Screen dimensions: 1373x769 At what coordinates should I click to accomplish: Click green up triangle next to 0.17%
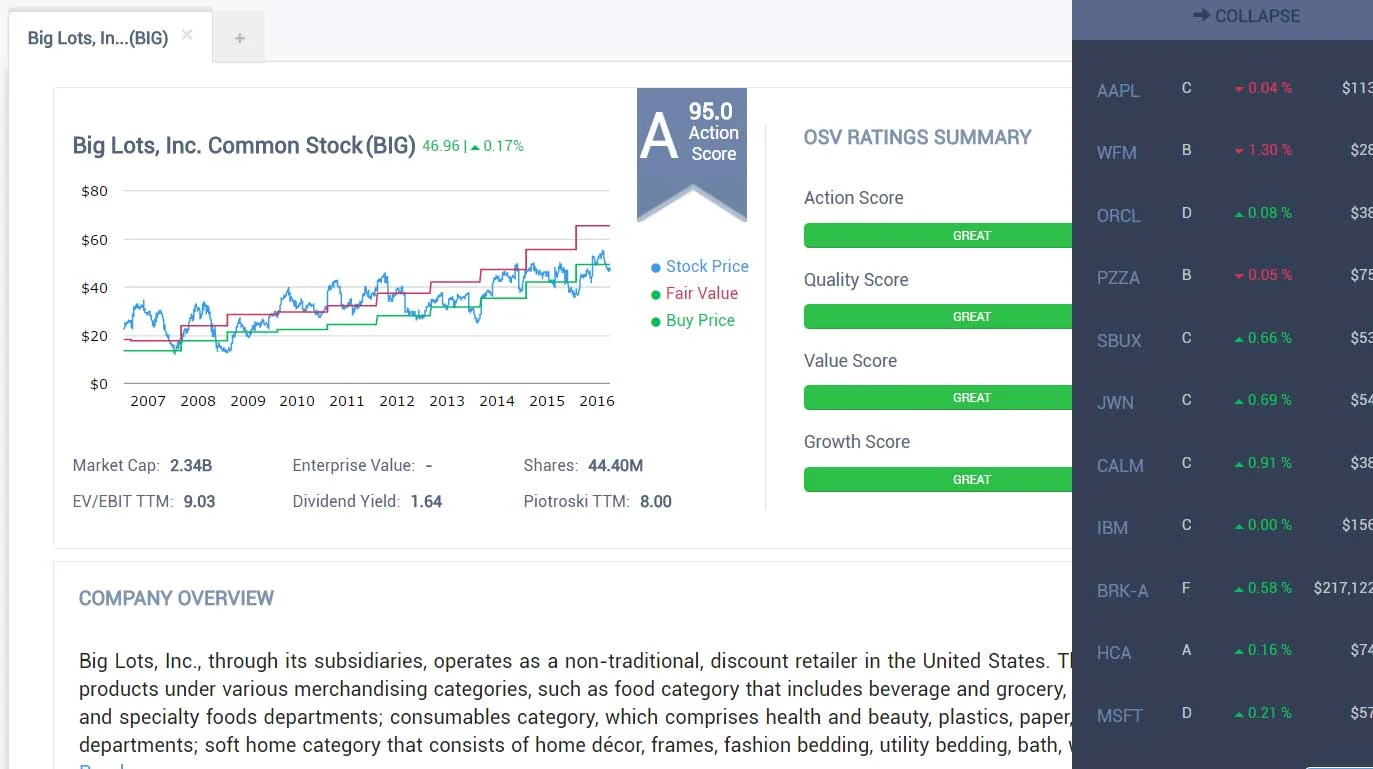(475, 147)
